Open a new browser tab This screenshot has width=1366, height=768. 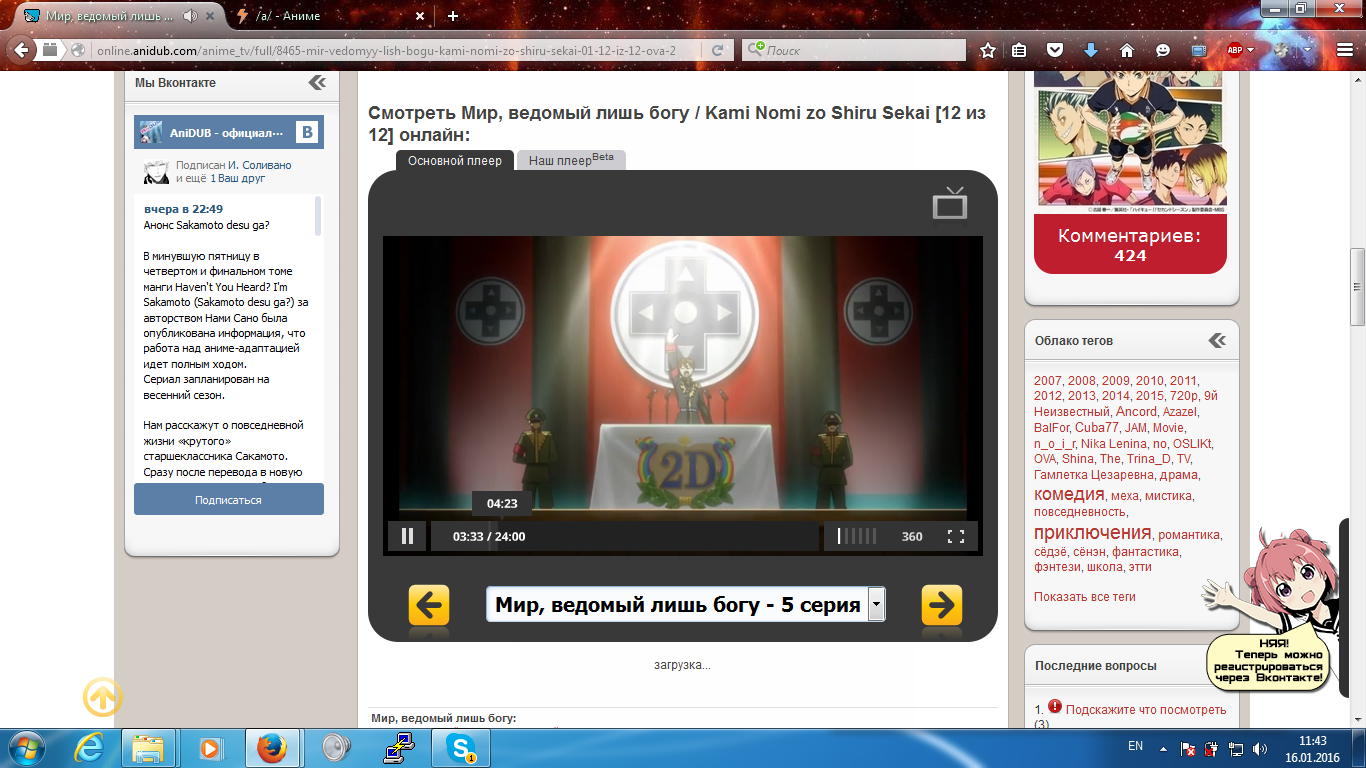pyautogui.click(x=453, y=16)
